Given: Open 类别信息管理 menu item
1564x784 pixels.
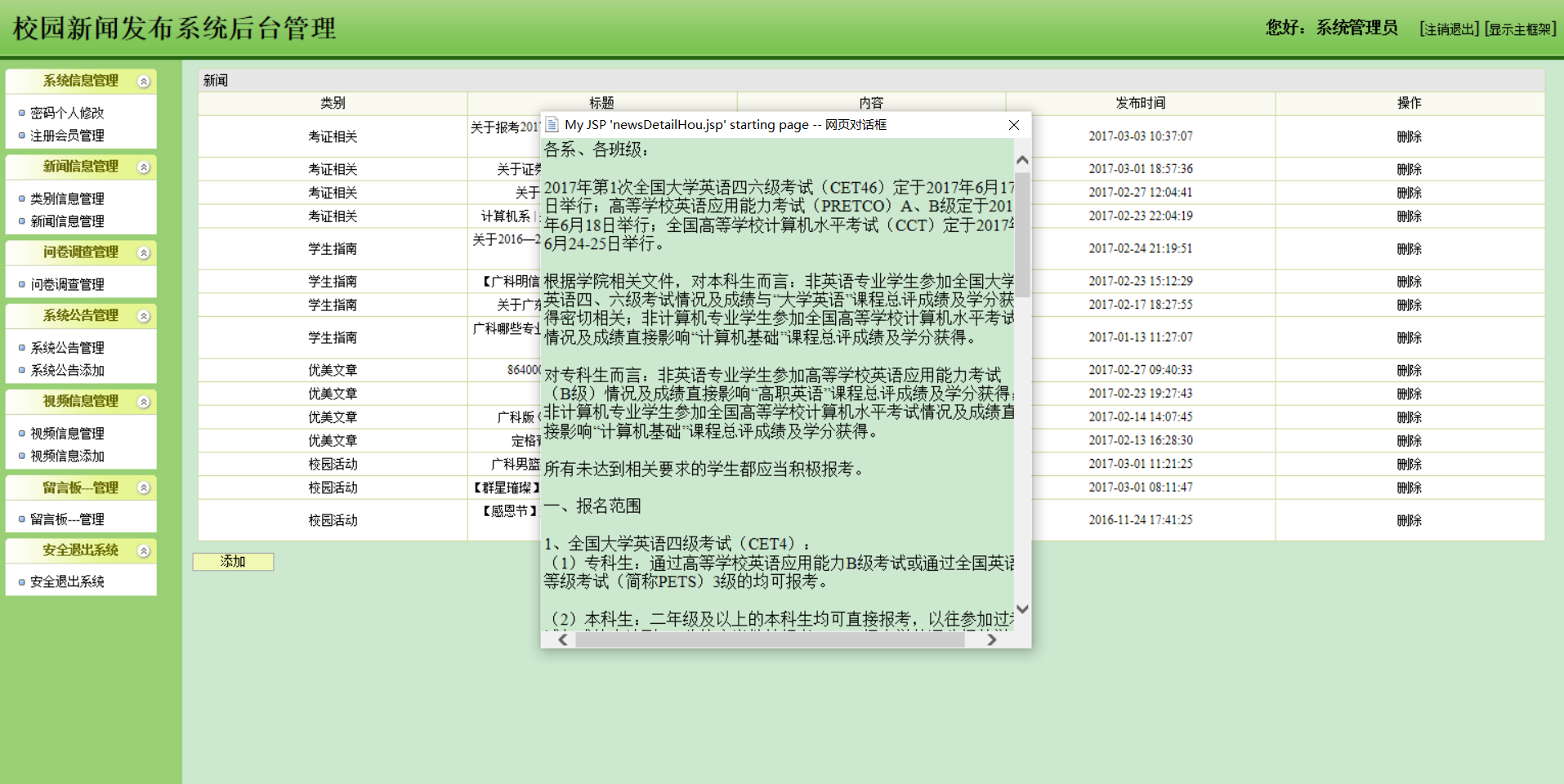Looking at the screenshot, I should tap(67, 198).
